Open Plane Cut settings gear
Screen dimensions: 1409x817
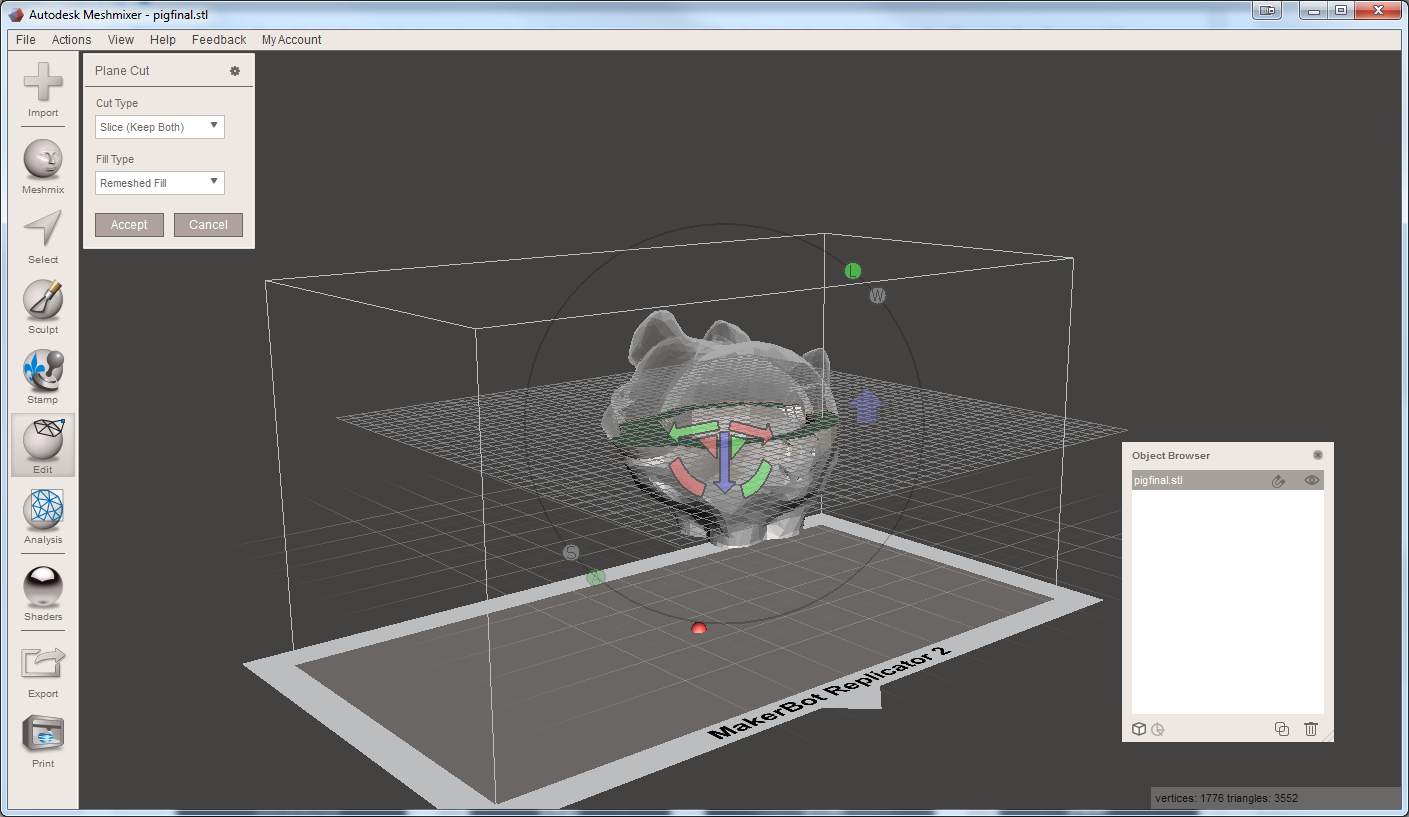235,71
